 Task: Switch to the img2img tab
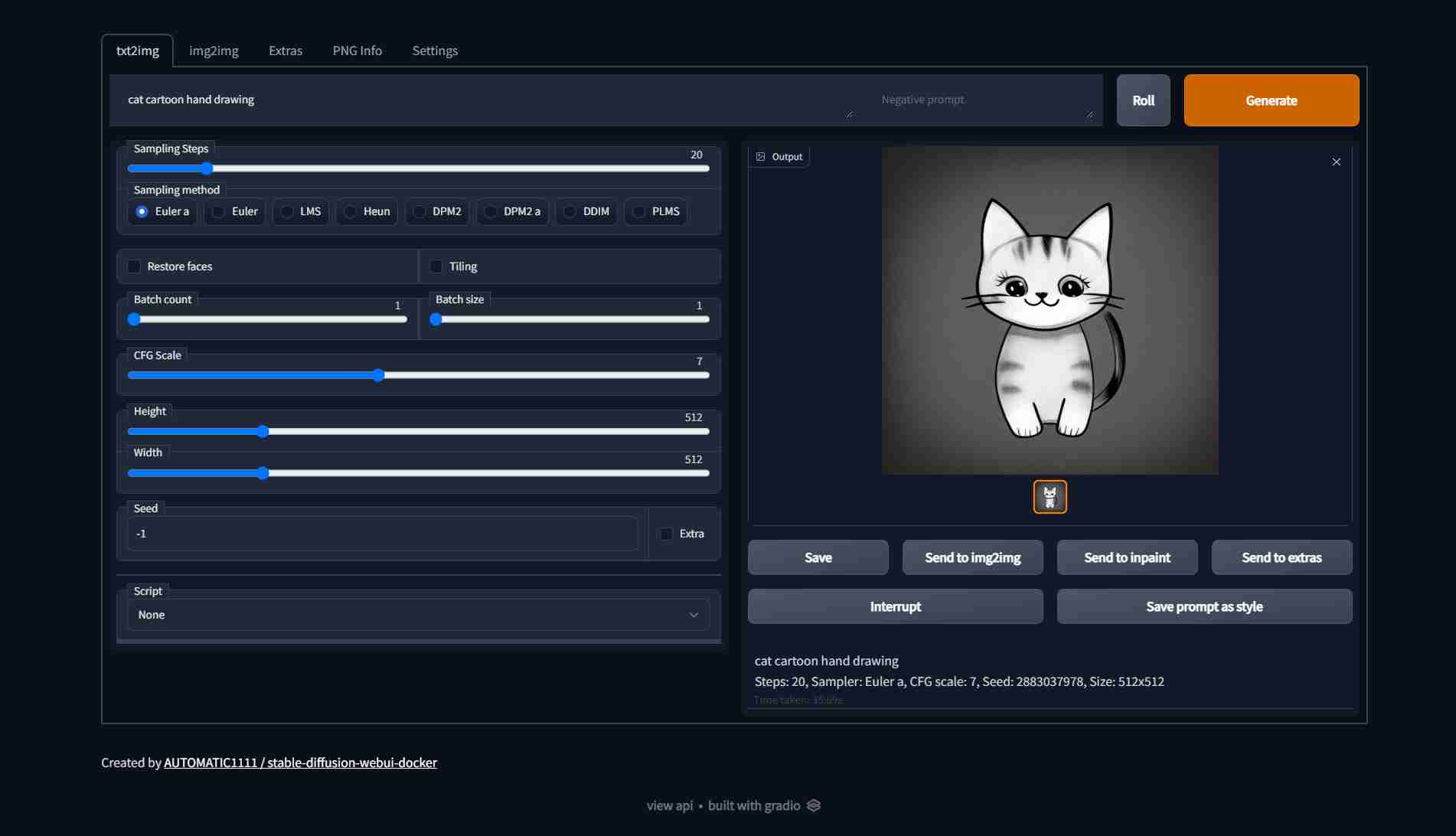[214, 51]
